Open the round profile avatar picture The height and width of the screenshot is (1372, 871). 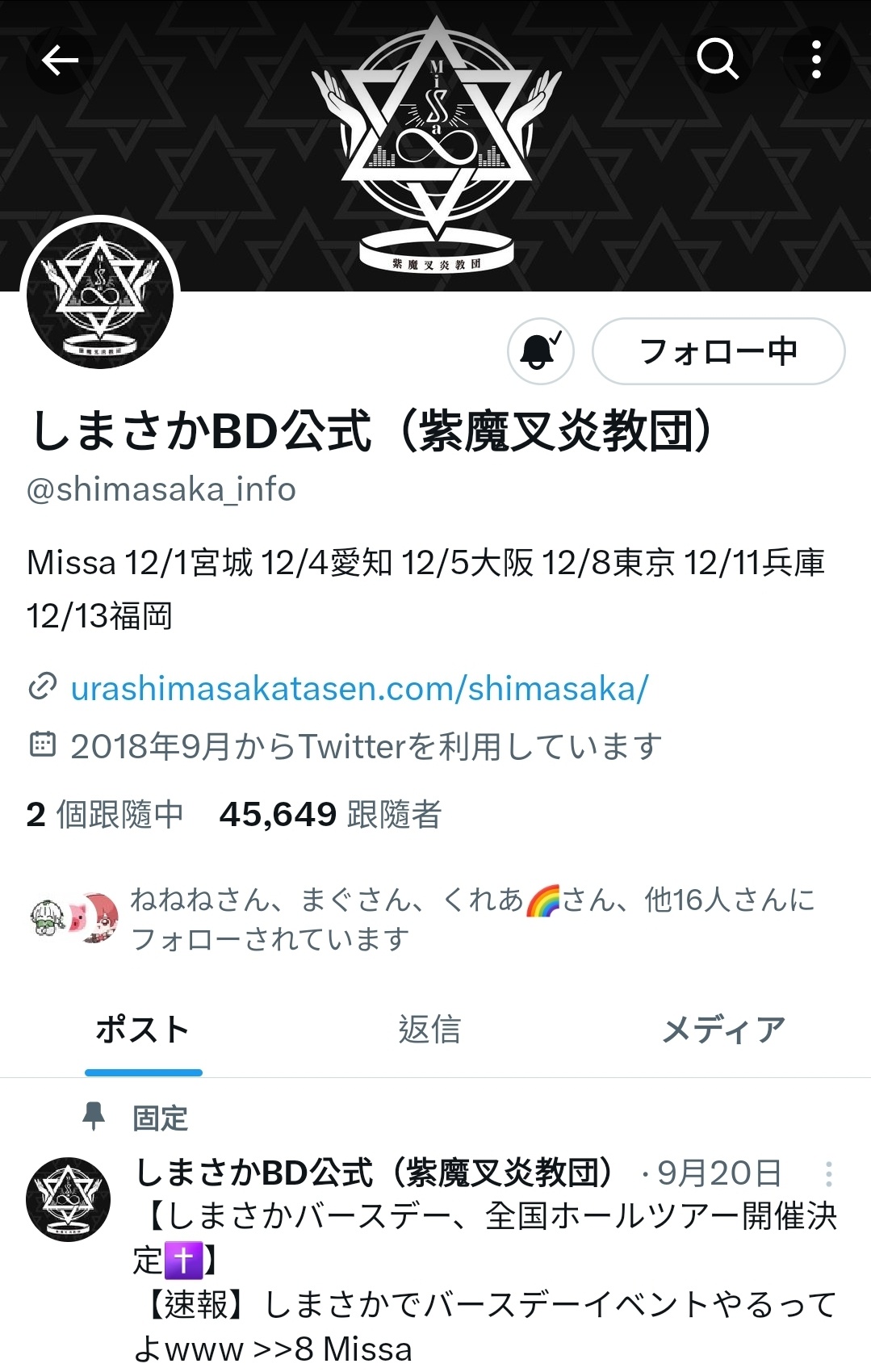coord(100,296)
